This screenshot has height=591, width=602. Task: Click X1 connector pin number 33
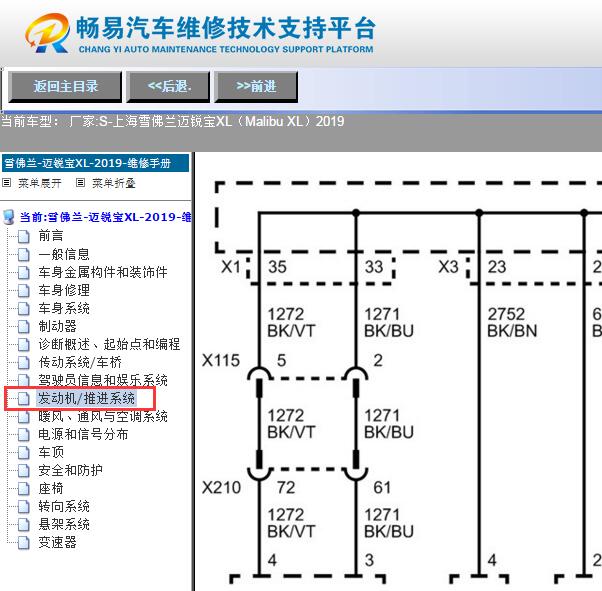374,267
